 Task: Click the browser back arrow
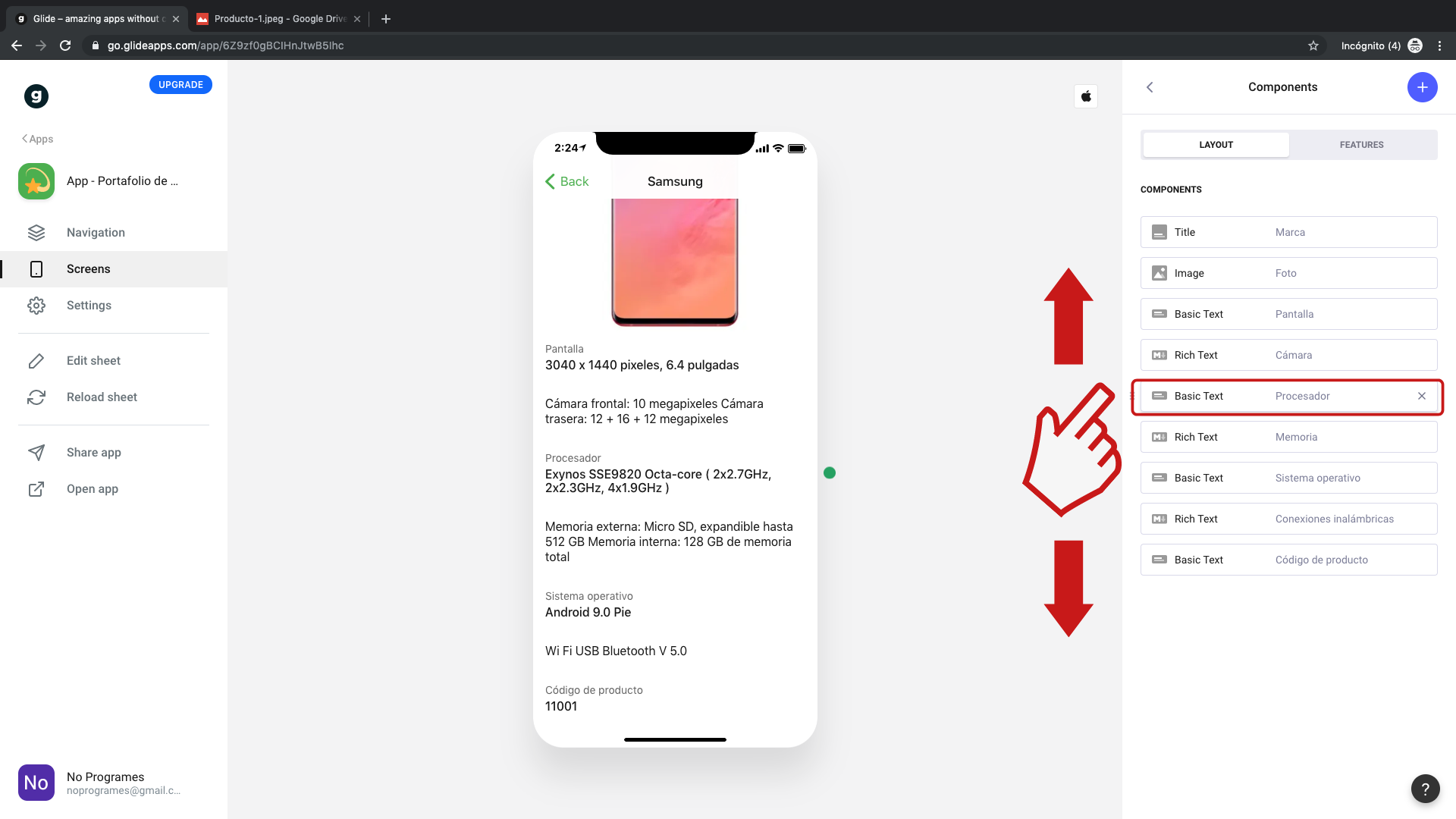point(17,45)
